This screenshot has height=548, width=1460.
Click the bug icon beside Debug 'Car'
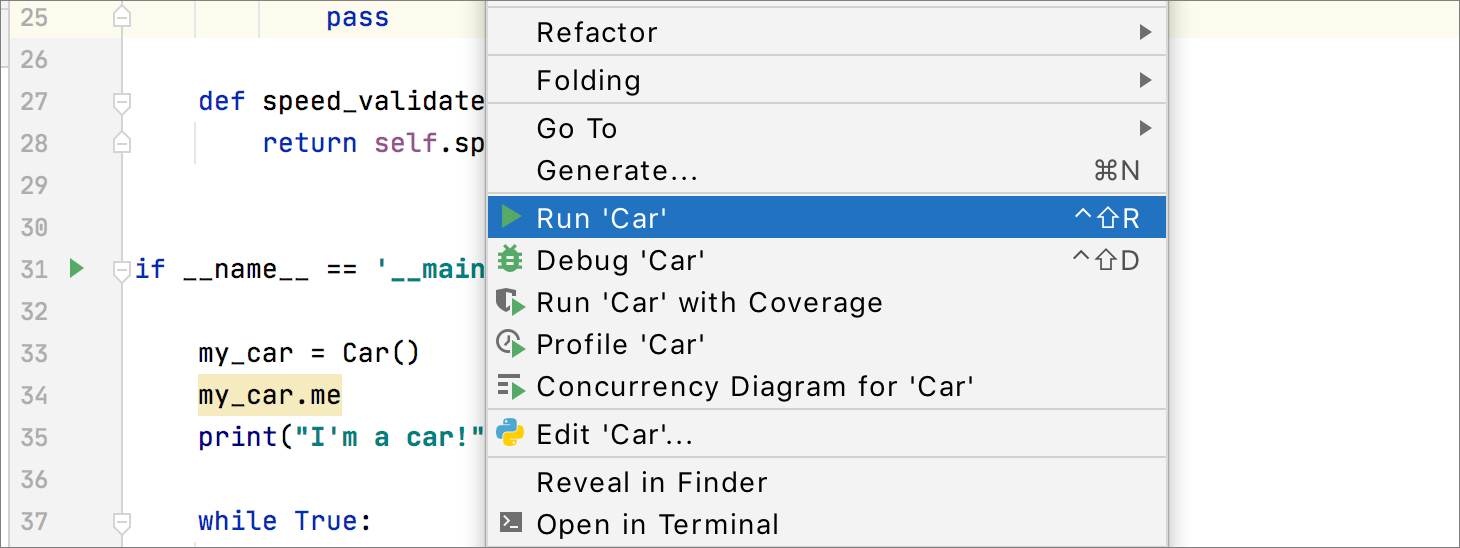[x=510, y=259]
